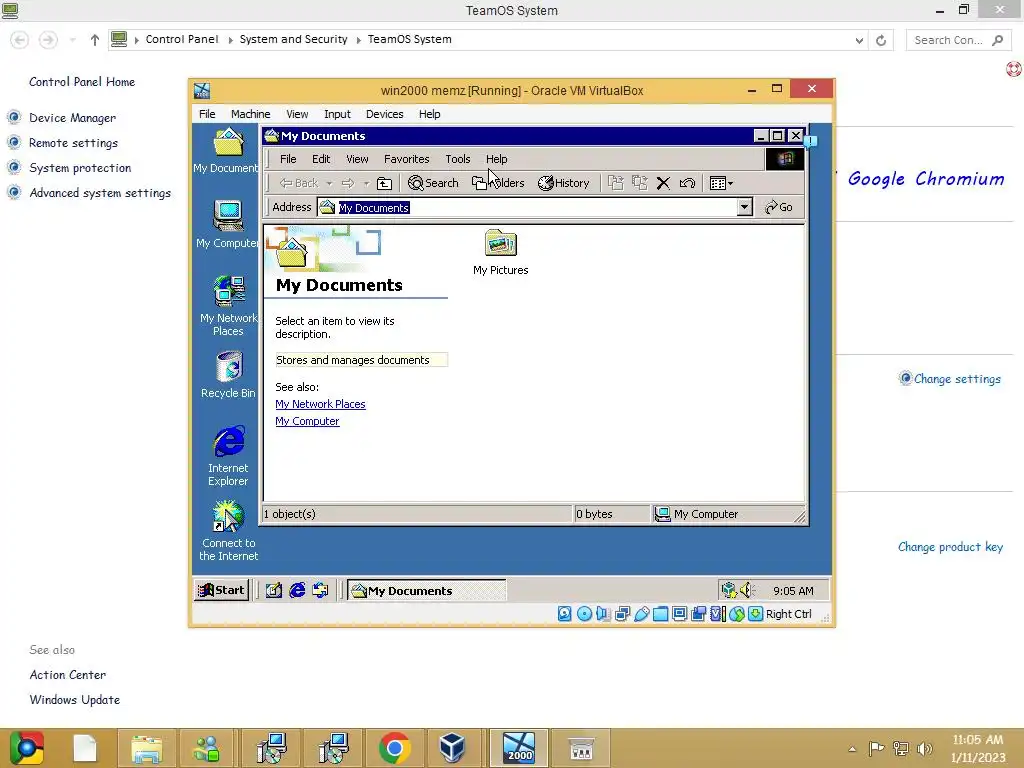Click the Forward arrow toolbar button
This screenshot has height=768, width=1024.
348,184
